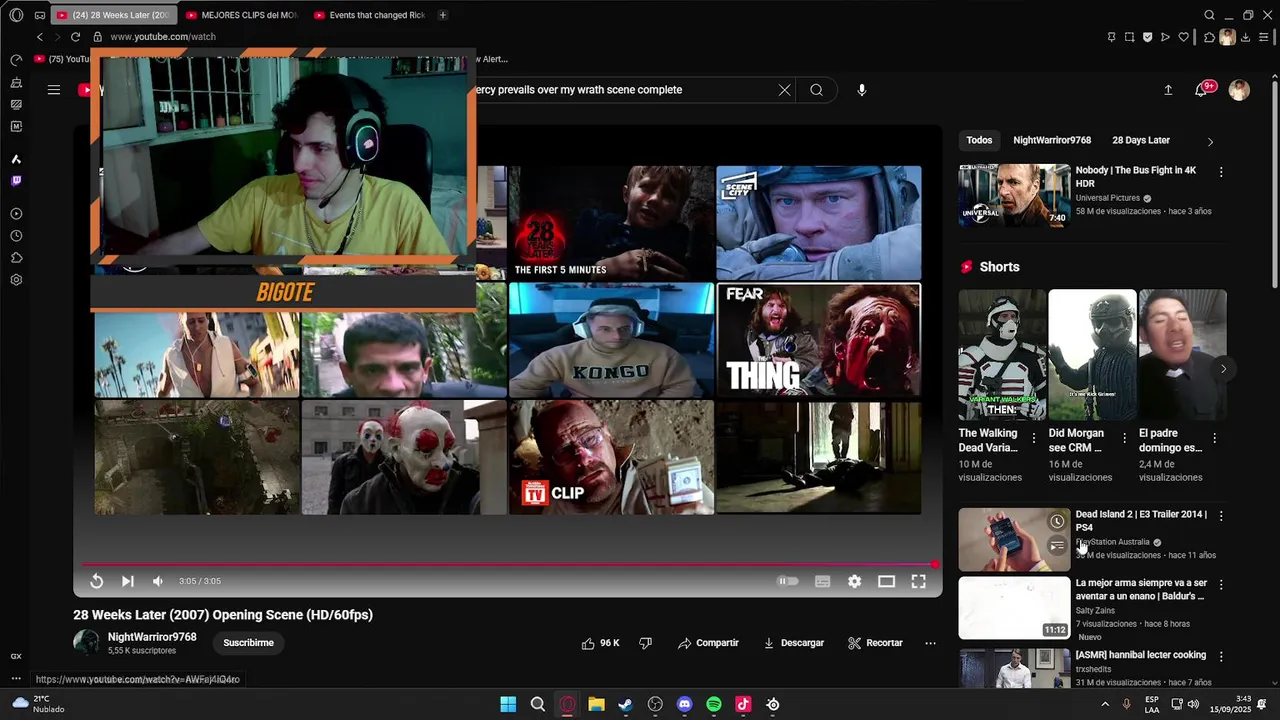Open the heart bookmarks icon in toolbar
This screenshot has width=1280, height=720.
(x=1184, y=37)
